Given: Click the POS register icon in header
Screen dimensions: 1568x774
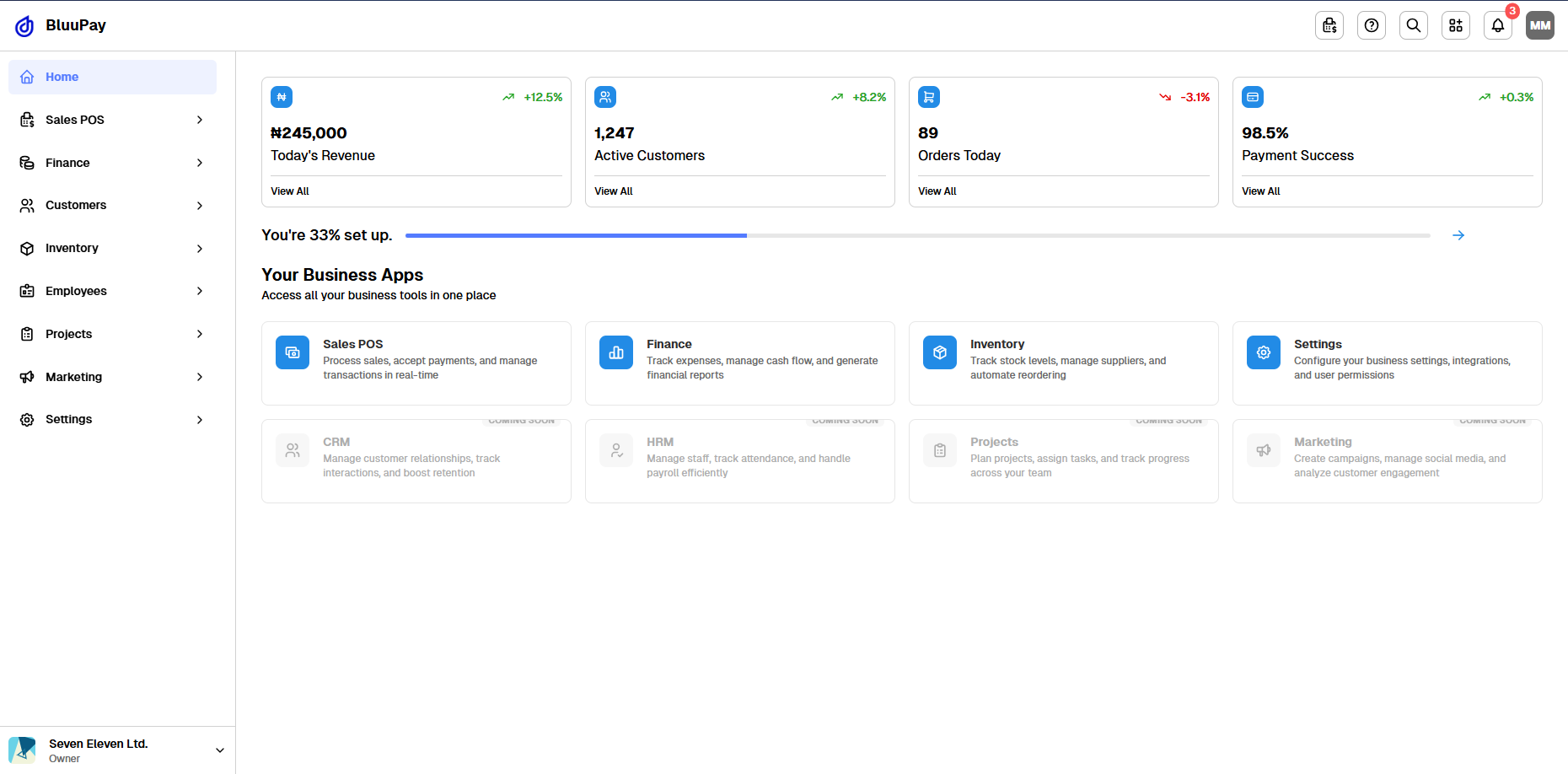Looking at the screenshot, I should [1329, 25].
